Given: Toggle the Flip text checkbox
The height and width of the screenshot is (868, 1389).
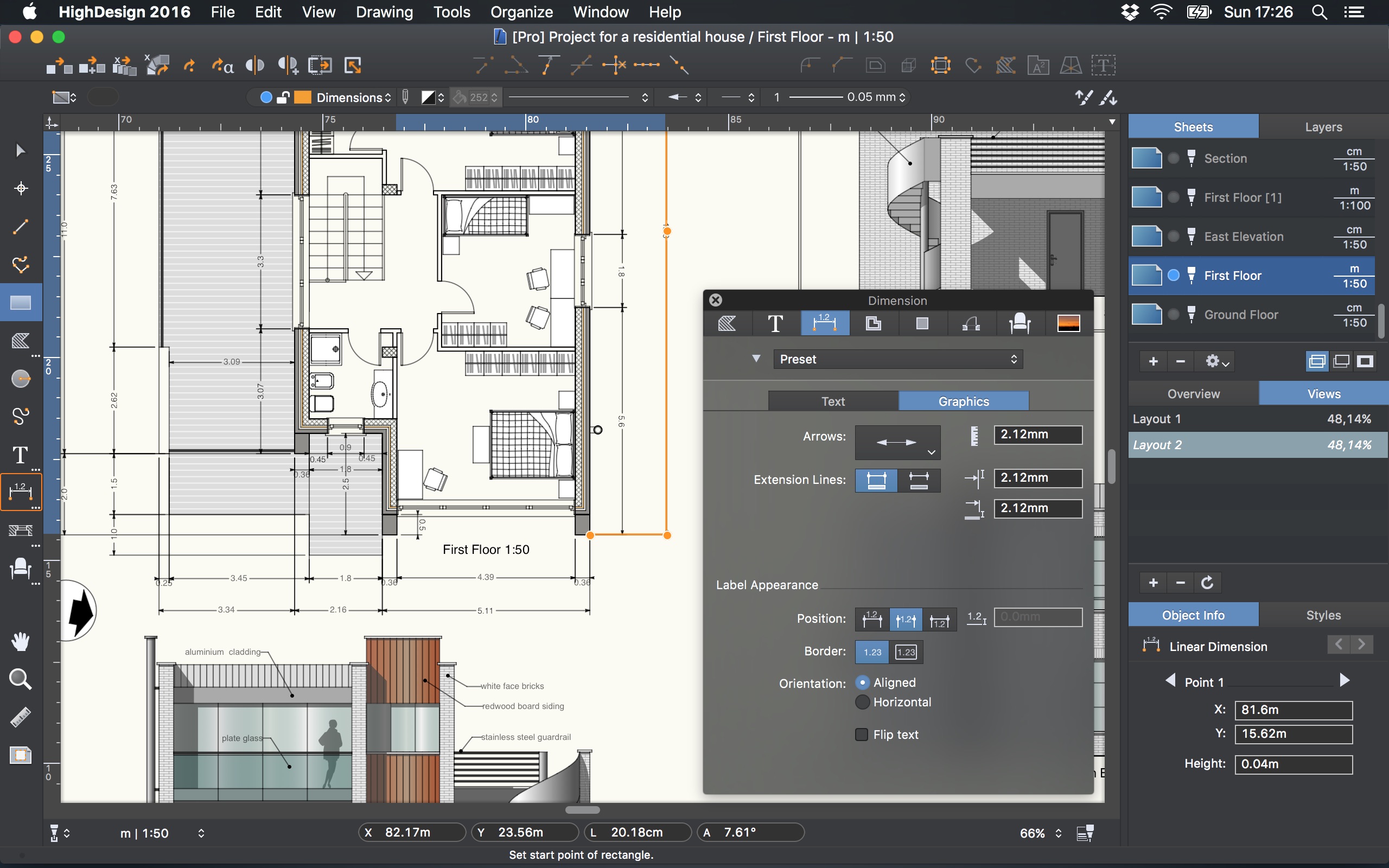Looking at the screenshot, I should (860, 734).
